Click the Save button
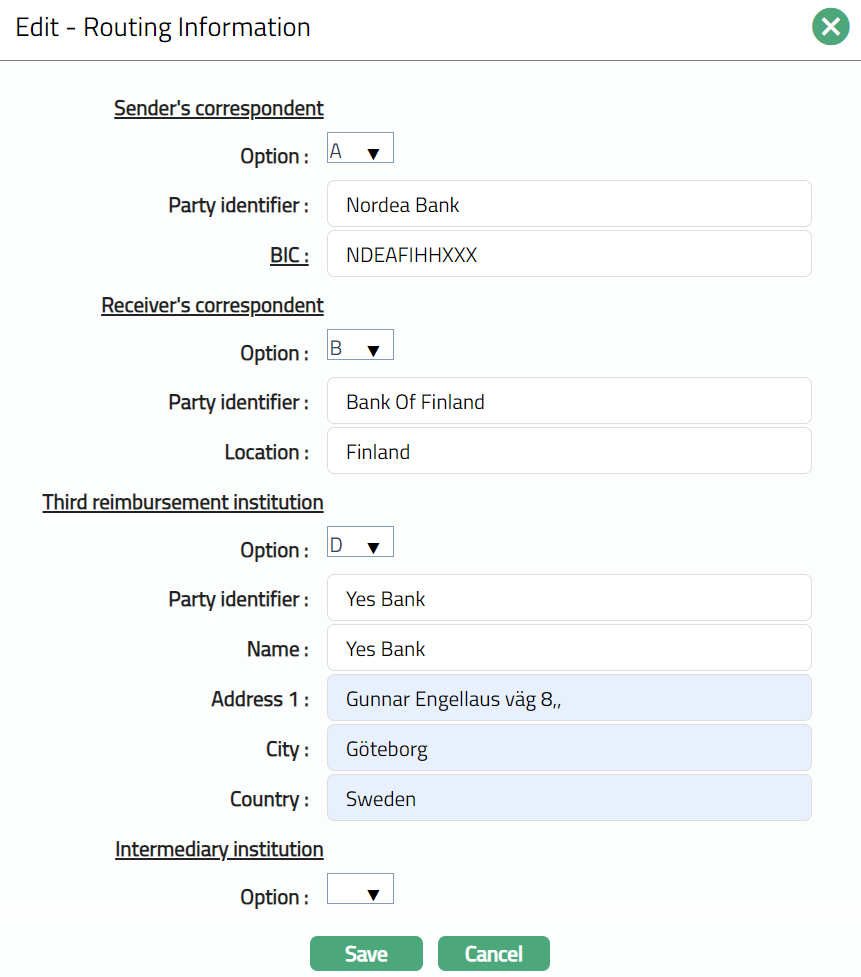 click(366, 954)
